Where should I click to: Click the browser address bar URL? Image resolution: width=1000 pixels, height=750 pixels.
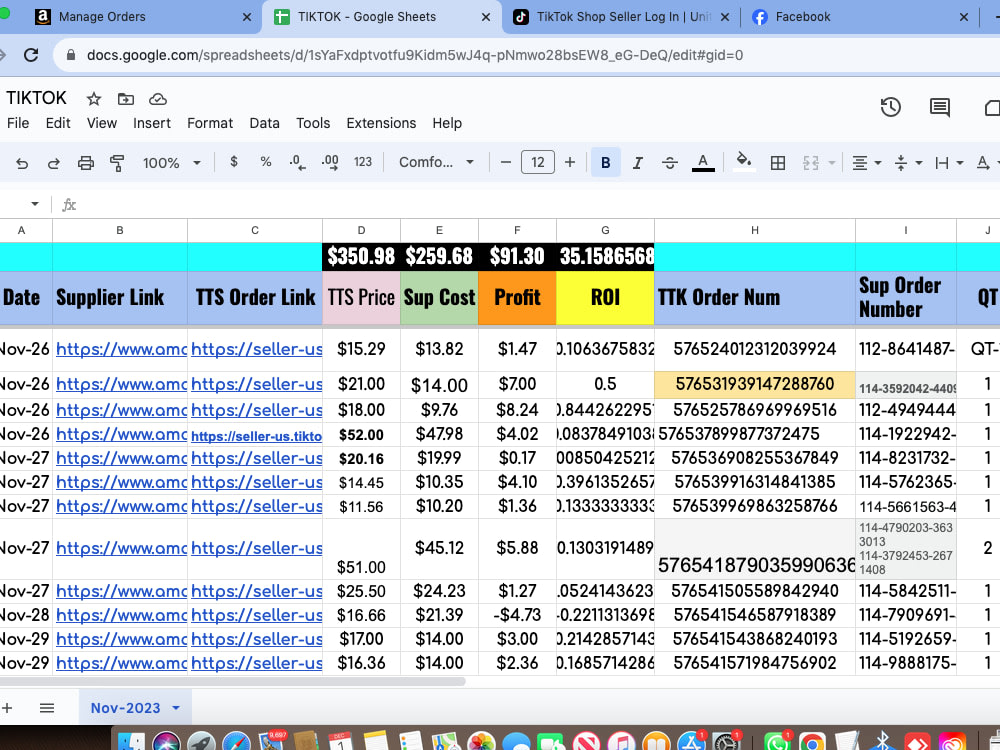click(415, 55)
